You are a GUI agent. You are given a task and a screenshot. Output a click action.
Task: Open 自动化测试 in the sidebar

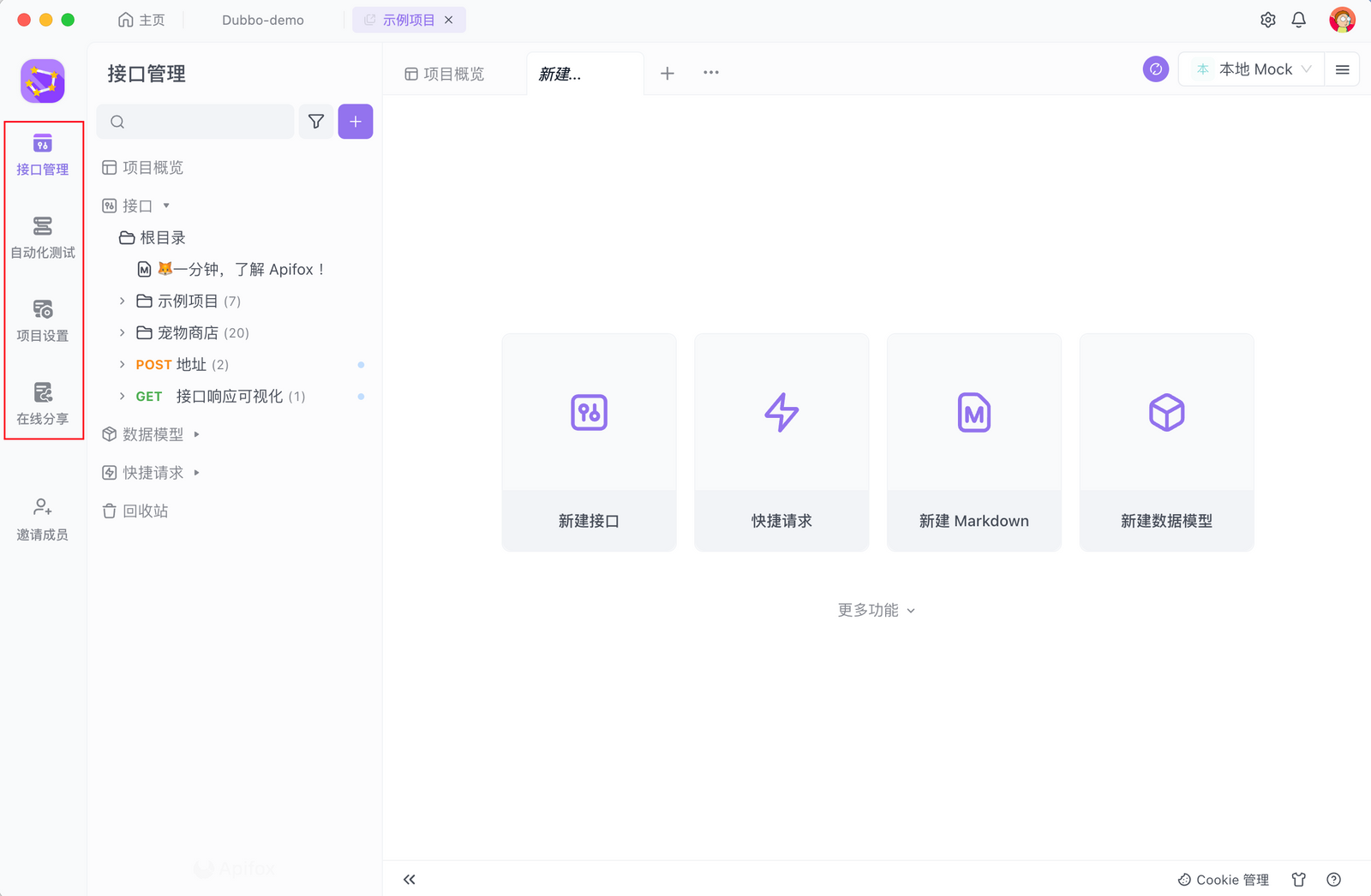pos(43,236)
